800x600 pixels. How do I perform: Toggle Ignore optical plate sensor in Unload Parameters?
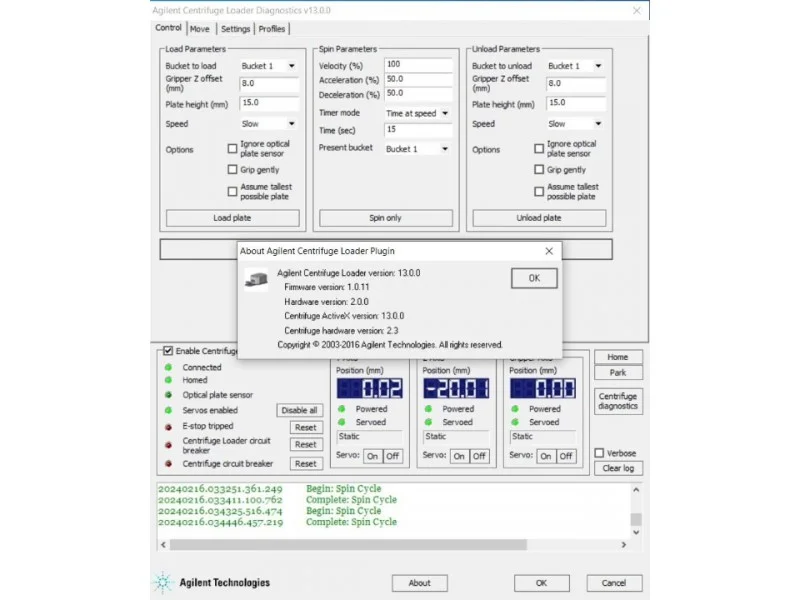tap(539, 148)
